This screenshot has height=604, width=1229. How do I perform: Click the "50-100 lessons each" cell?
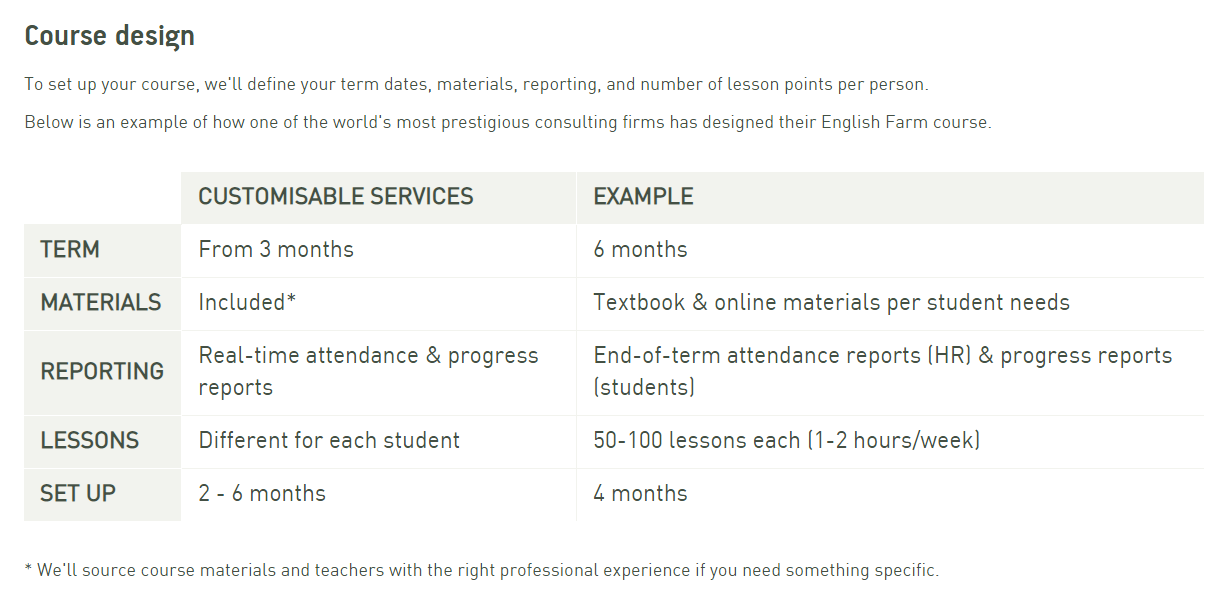pos(786,441)
